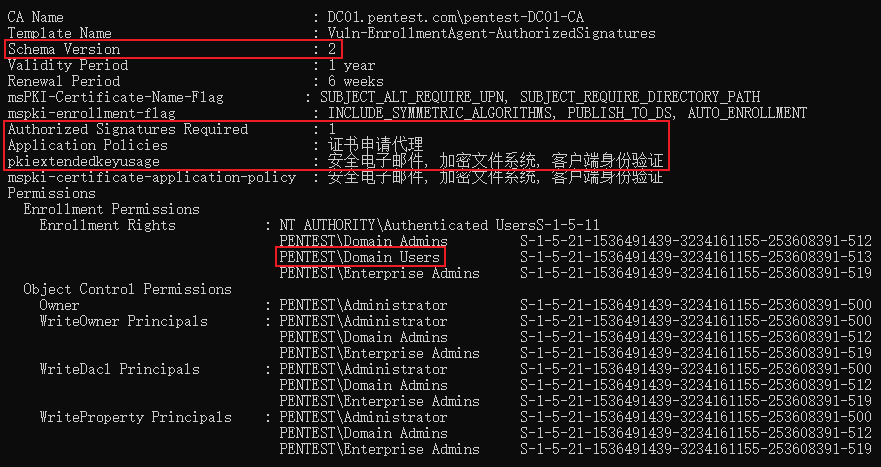Click the WriteProperty Principals label
The image size is (881, 467).
tap(135, 417)
